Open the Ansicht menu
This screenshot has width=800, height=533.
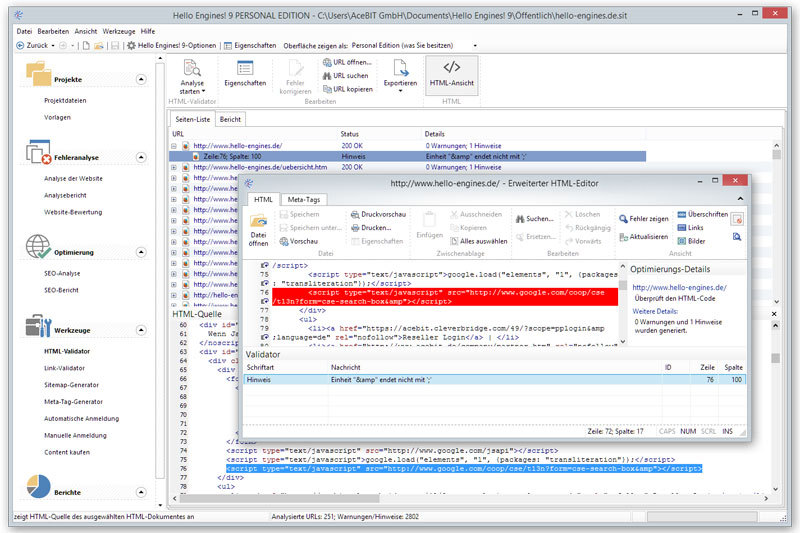86,31
